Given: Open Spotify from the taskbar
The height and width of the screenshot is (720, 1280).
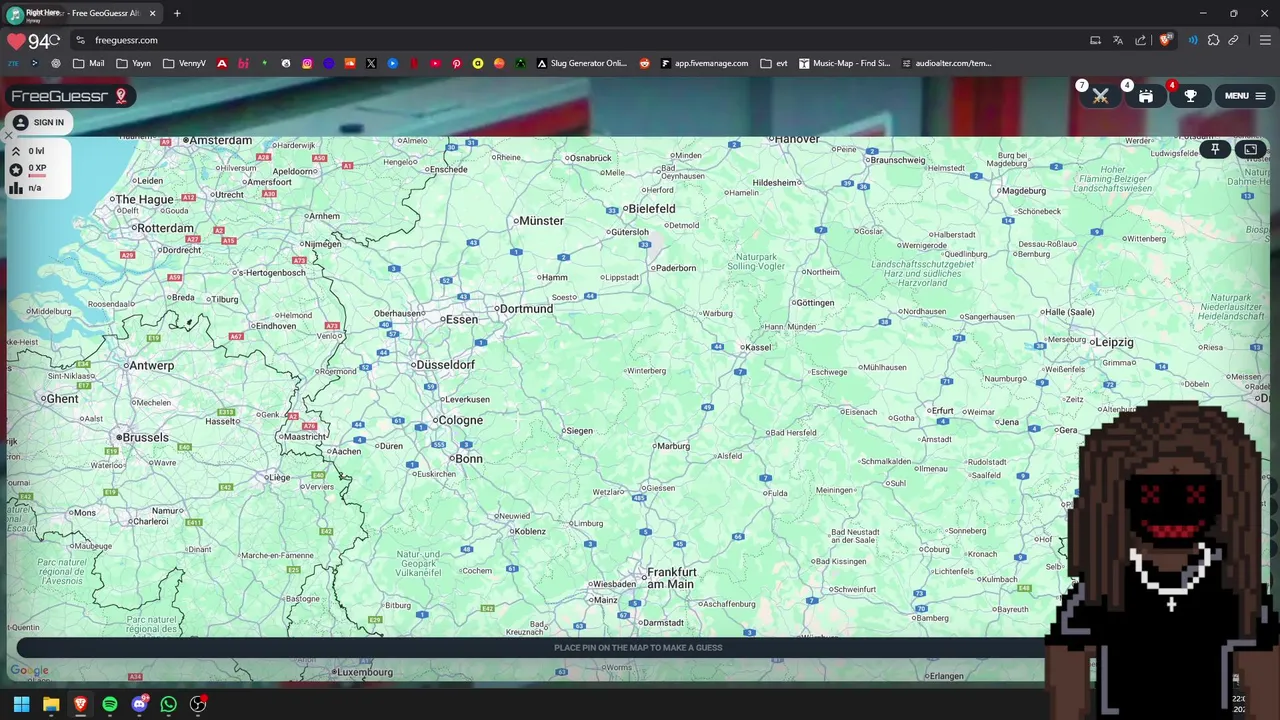Looking at the screenshot, I should pos(110,704).
